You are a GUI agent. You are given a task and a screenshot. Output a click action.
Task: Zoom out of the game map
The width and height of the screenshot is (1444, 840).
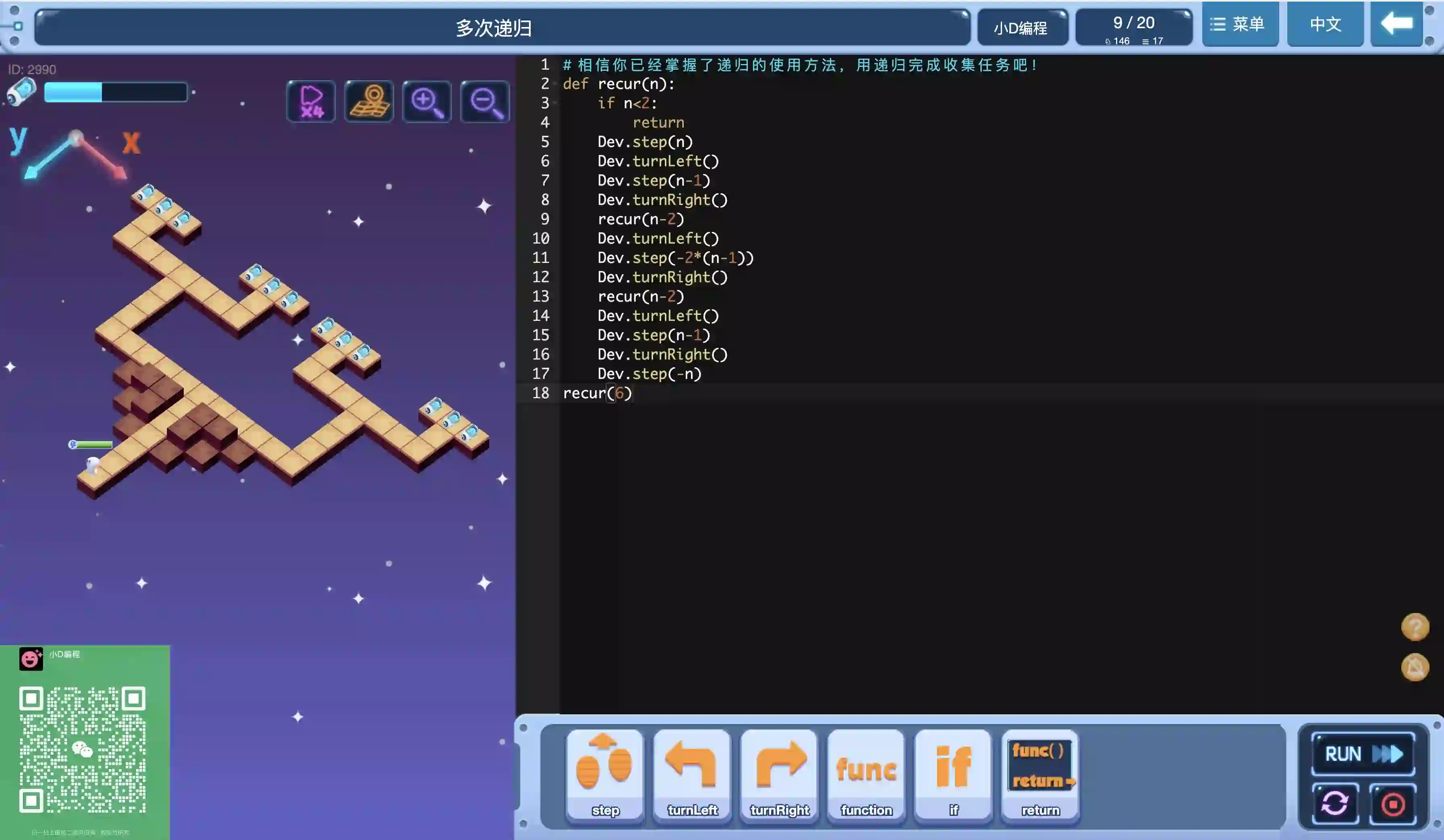click(485, 101)
